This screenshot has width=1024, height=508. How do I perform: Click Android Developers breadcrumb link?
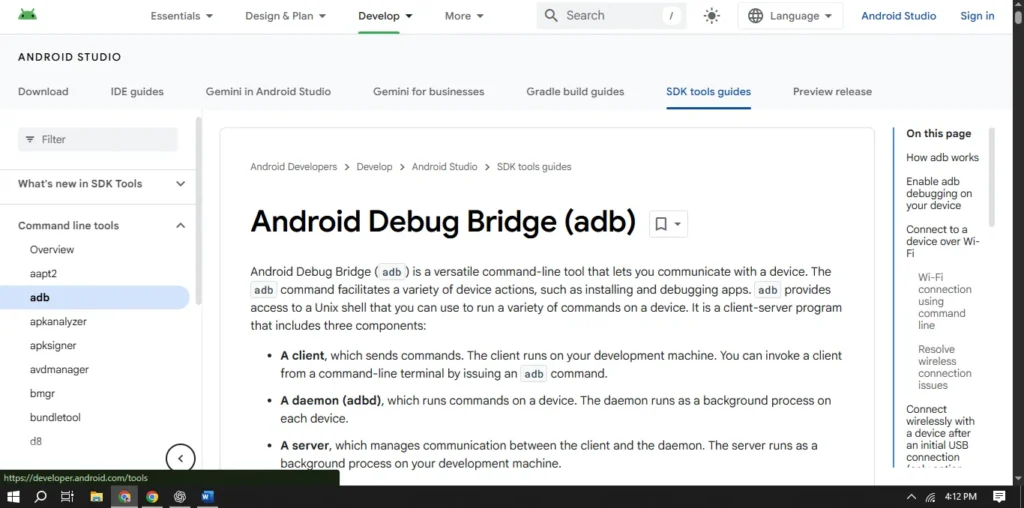tap(294, 167)
